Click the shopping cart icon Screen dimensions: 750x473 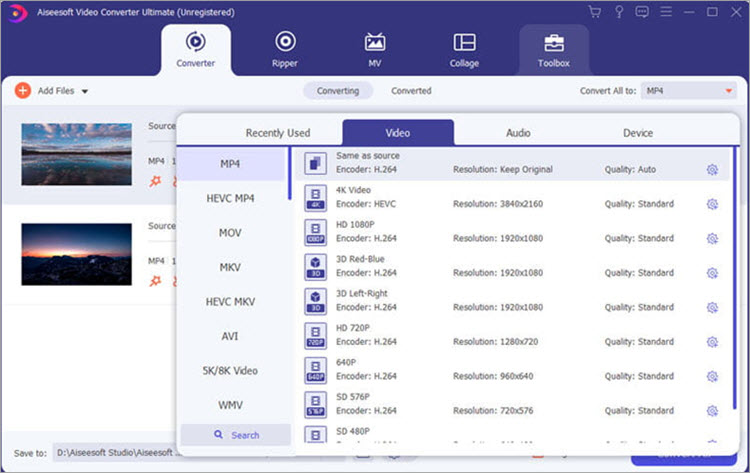click(595, 12)
